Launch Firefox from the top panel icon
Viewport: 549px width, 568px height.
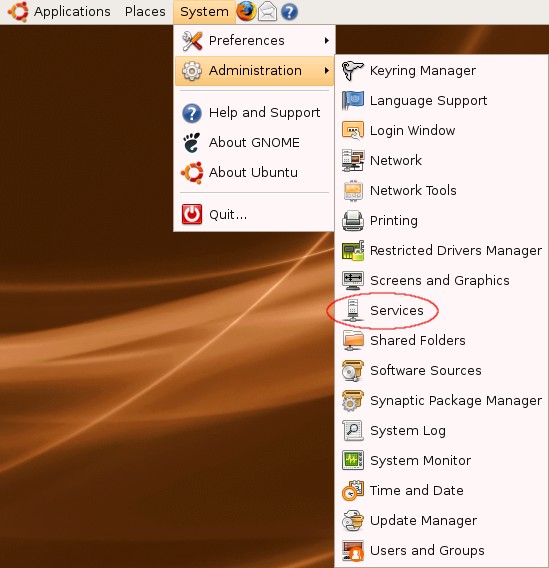(246, 11)
